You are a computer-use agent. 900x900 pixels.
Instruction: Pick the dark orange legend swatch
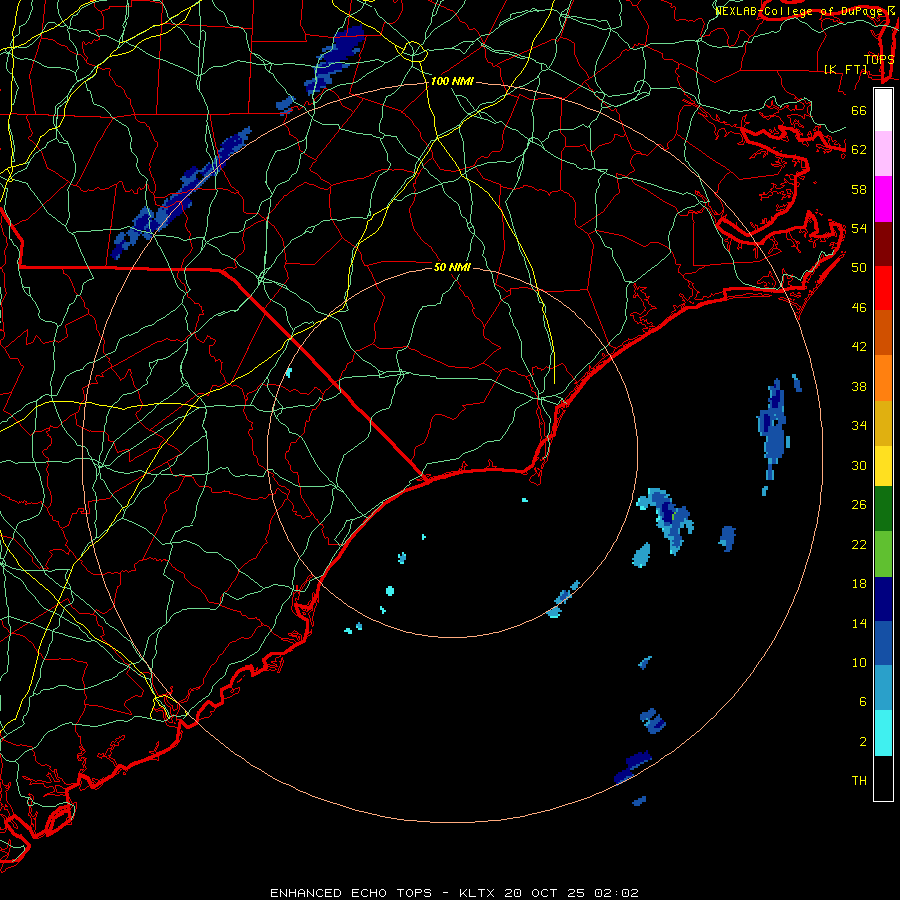coord(883,333)
